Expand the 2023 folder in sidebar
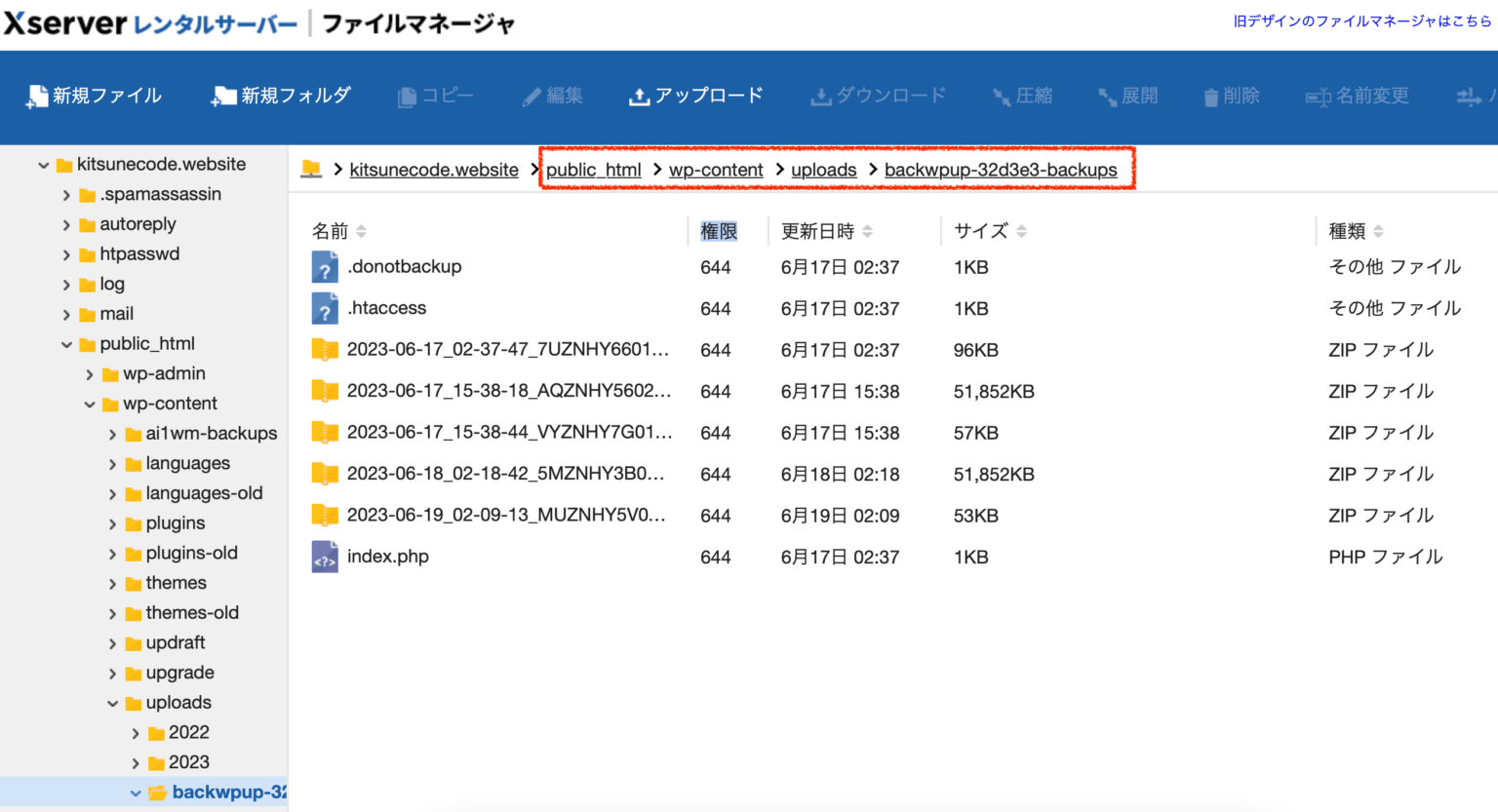Viewport: 1498px width, 812px height. (137, 761)
